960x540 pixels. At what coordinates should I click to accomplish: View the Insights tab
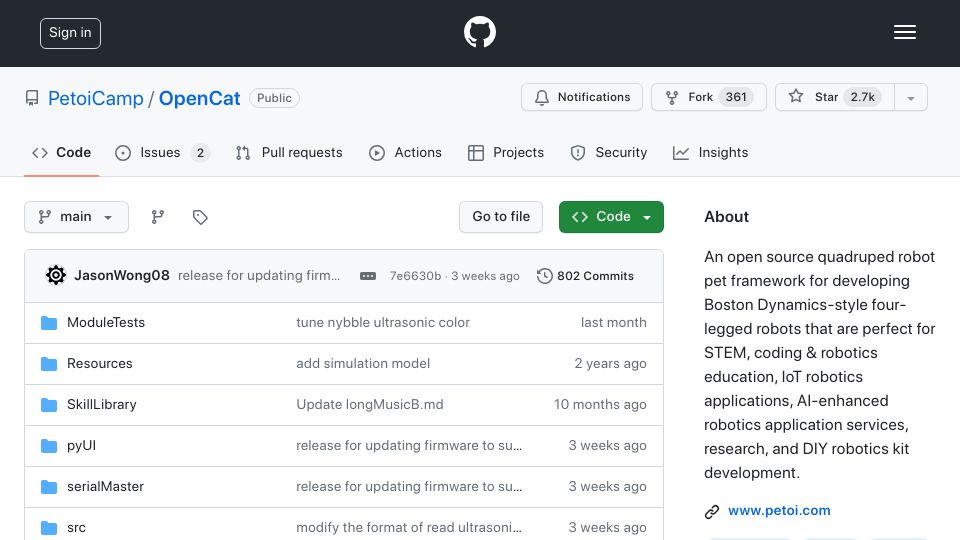710,152
